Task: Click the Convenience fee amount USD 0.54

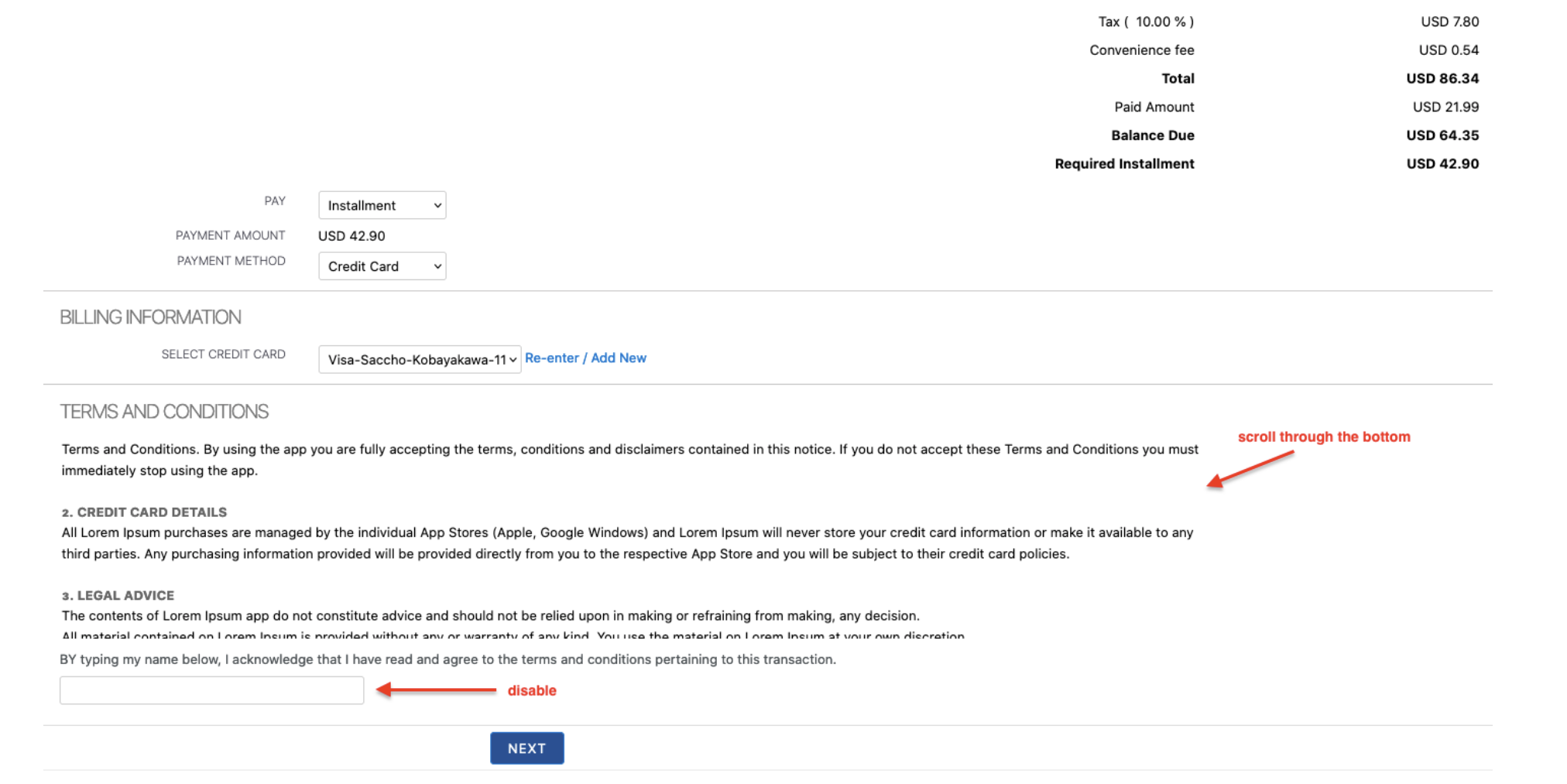Action: point(1448,50)
